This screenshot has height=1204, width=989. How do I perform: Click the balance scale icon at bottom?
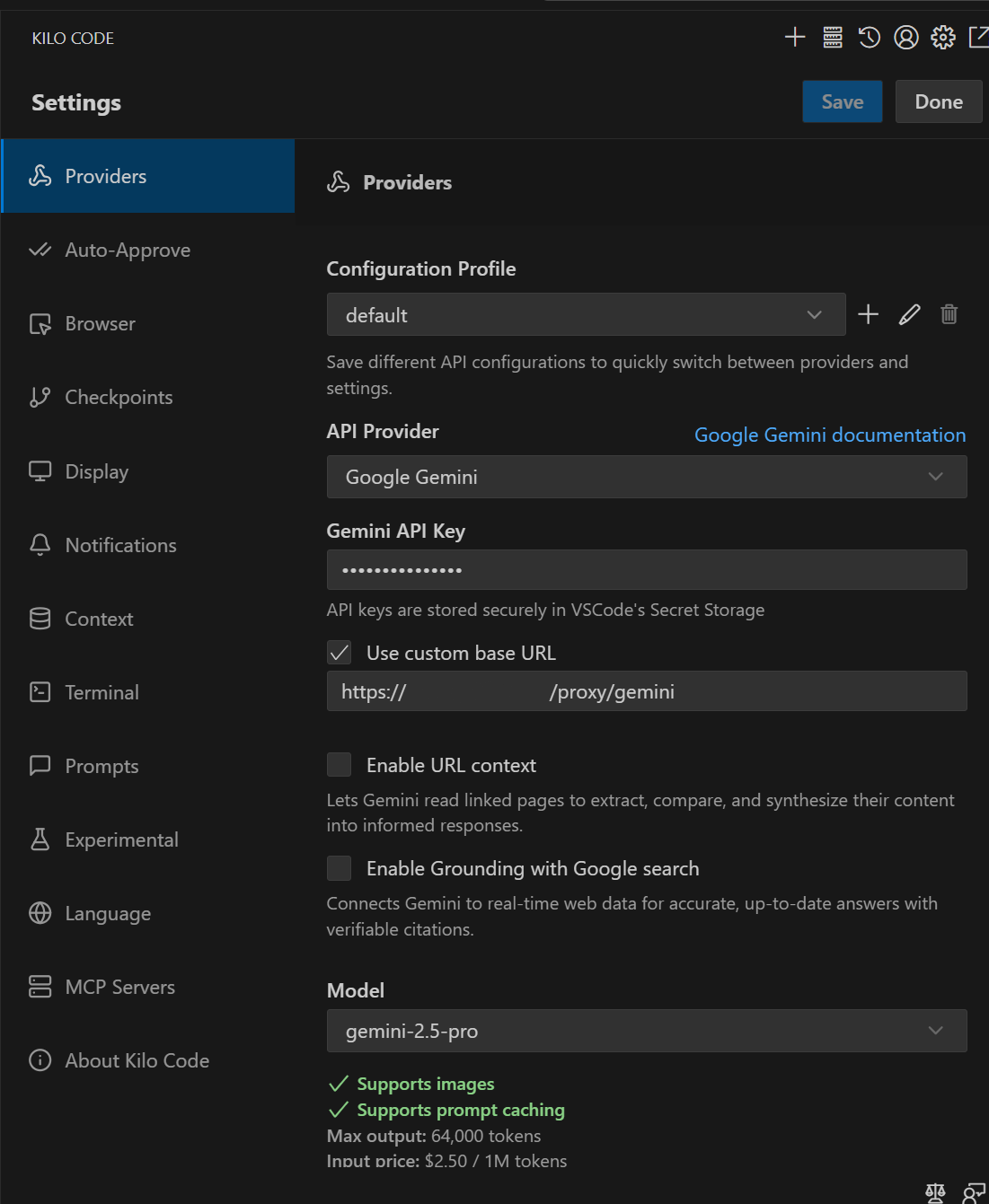click(935, 1192)
